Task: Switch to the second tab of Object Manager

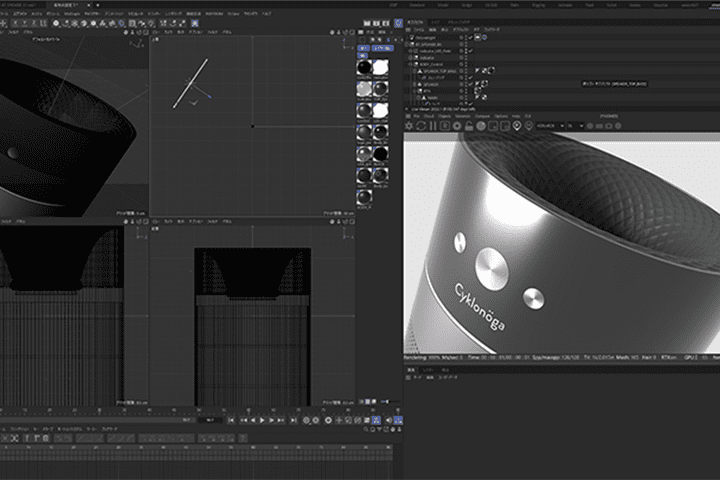Action: pos(435,22)
